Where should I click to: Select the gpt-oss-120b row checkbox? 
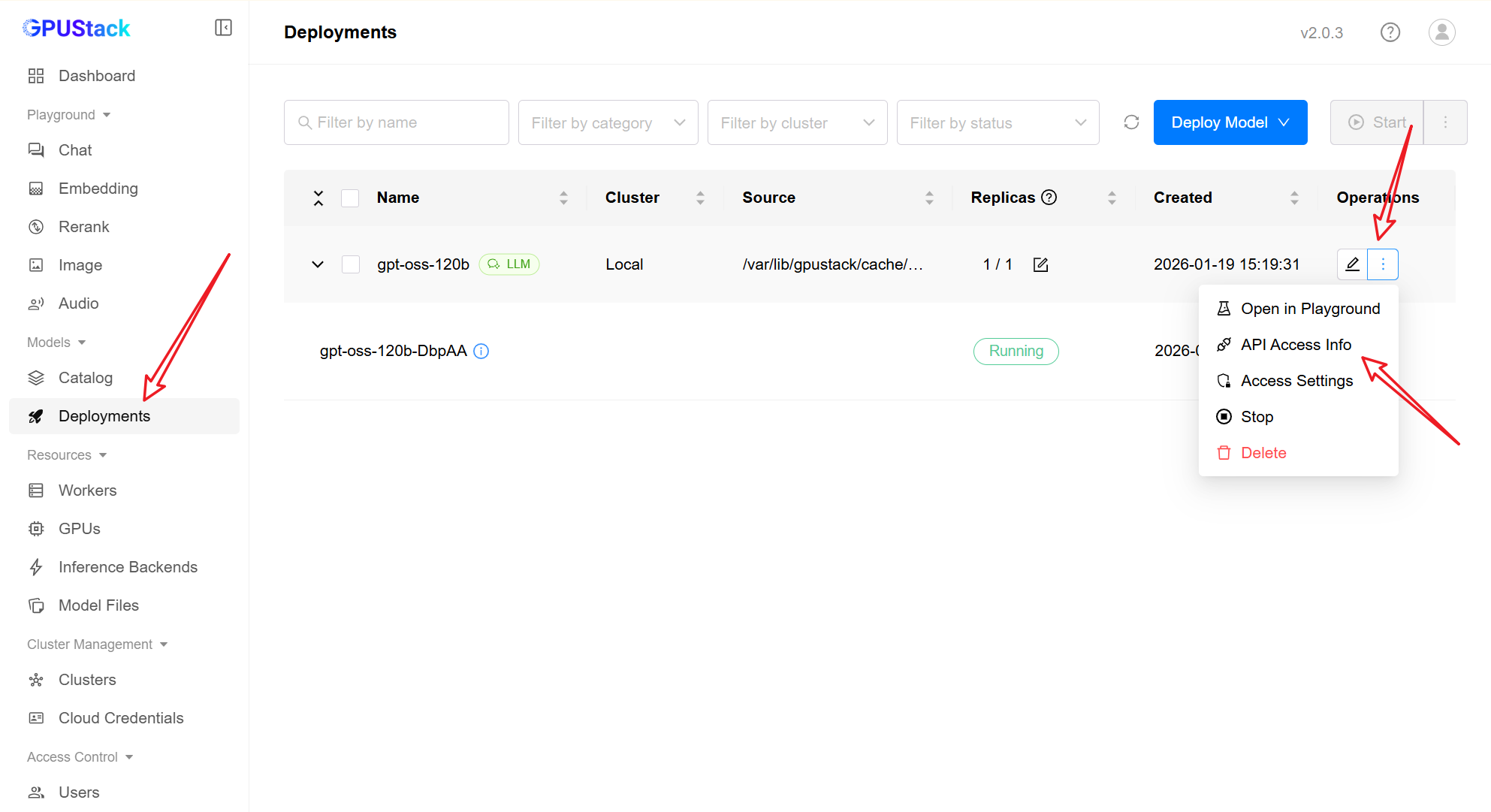tap(350, 264)
